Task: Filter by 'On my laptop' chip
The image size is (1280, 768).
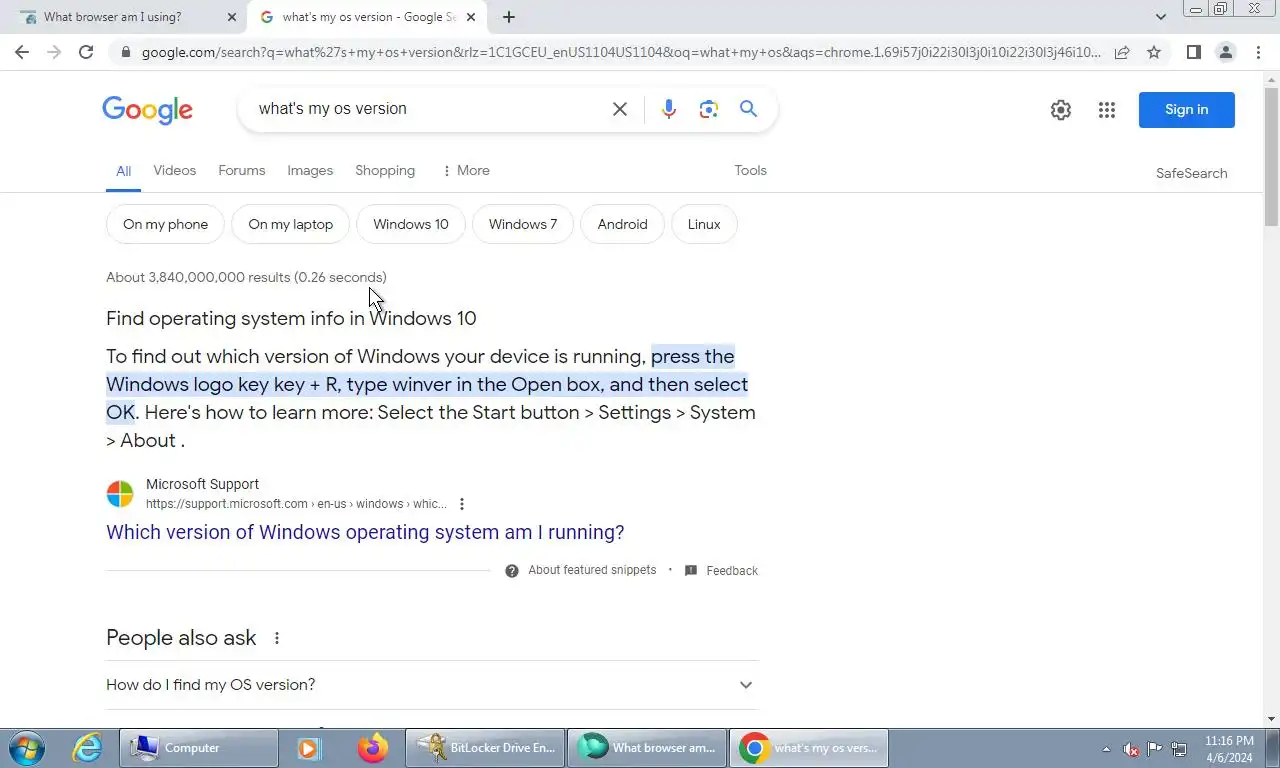Action: (290, 224)
